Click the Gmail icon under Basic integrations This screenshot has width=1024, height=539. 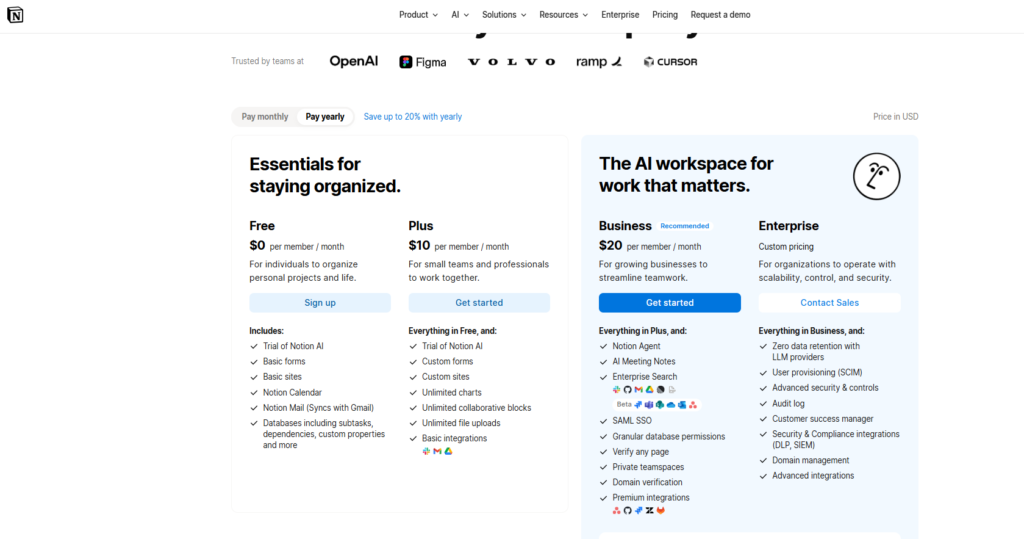437,452
